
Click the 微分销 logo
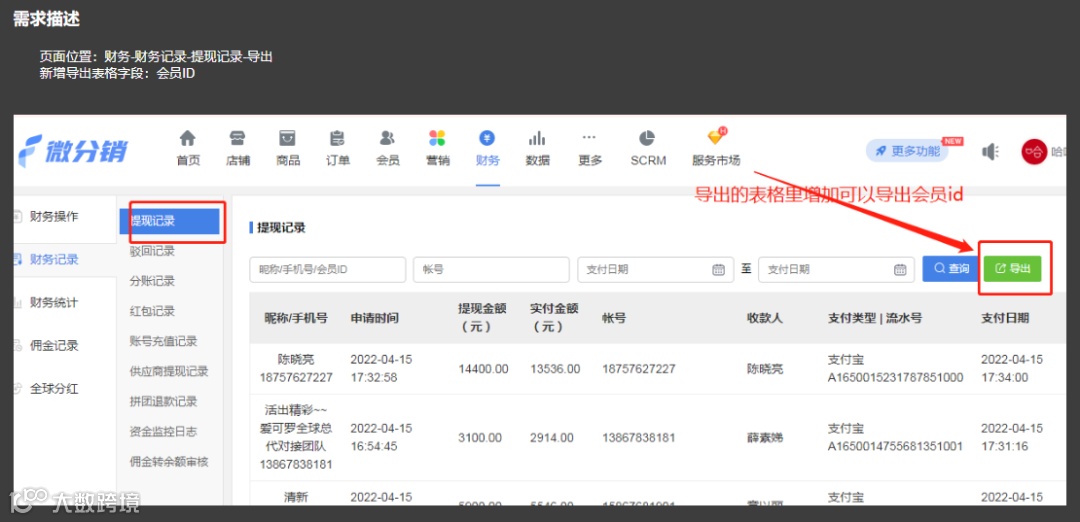coord(73,150)
